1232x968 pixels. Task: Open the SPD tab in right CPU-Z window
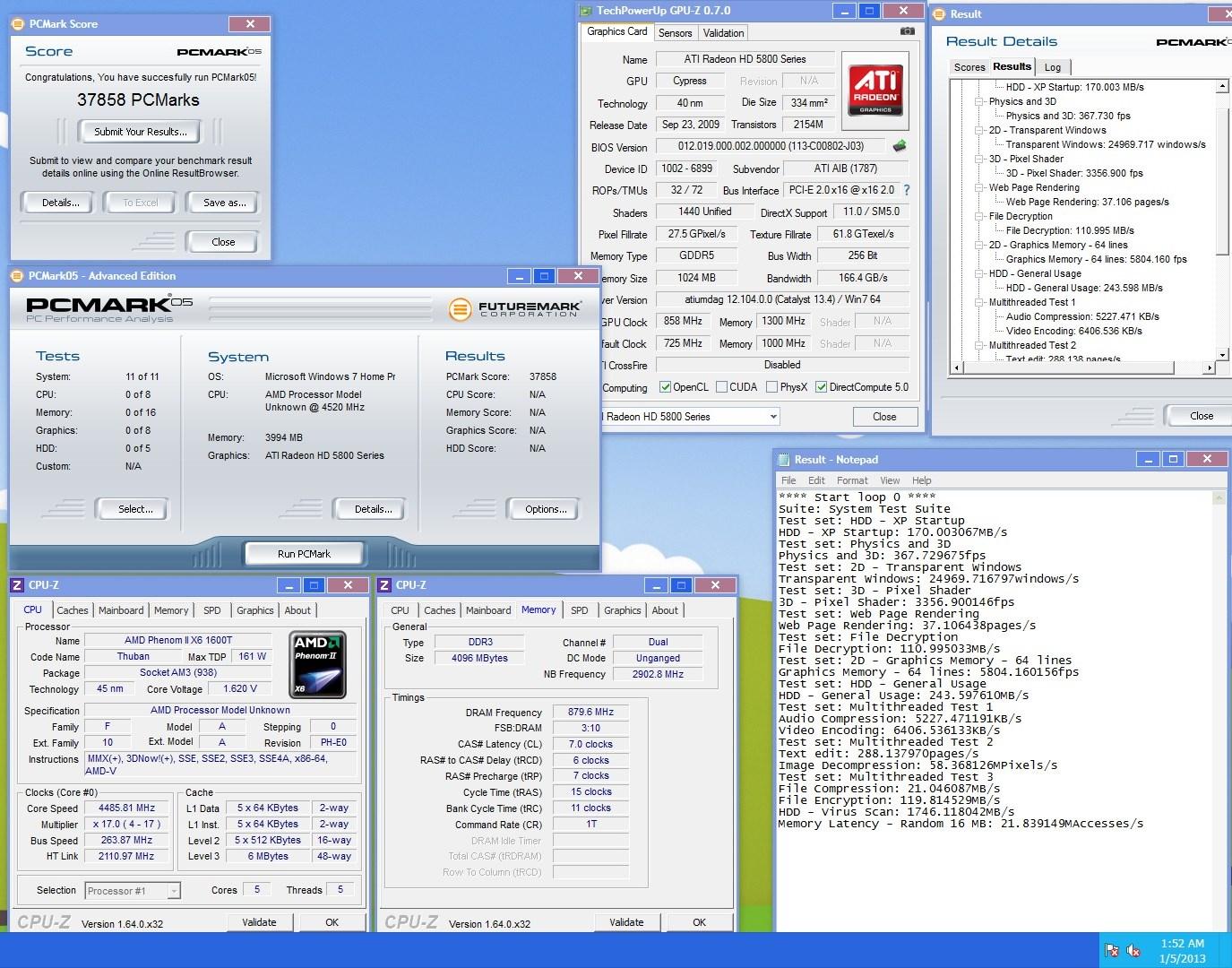pos(580,610)
